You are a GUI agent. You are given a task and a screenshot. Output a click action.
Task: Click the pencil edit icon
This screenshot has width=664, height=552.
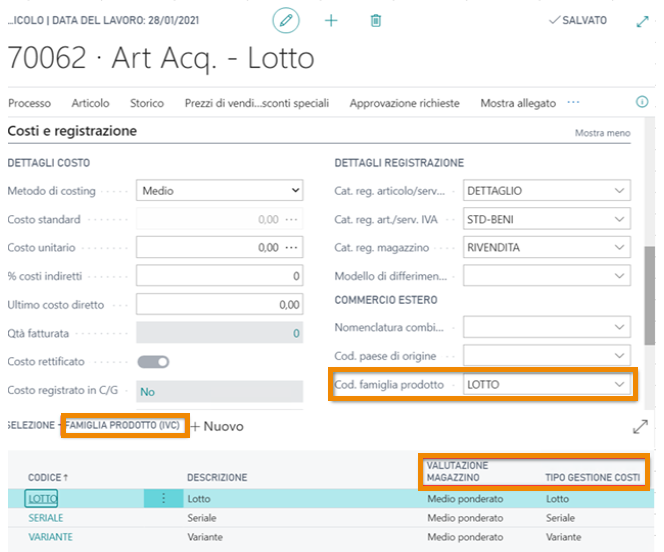coord(286,20)
